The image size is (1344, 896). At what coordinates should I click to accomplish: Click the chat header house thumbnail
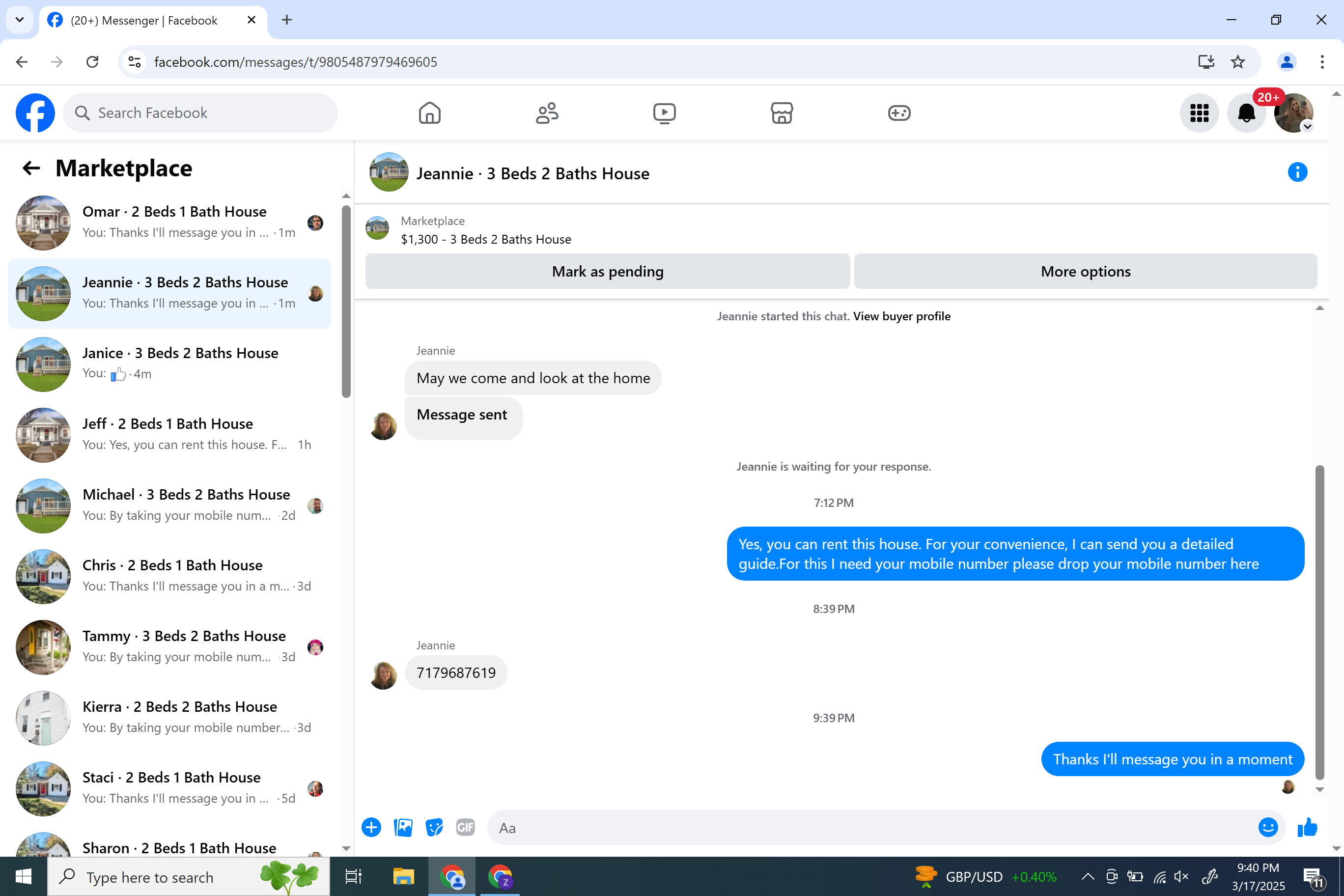[389, 172]
